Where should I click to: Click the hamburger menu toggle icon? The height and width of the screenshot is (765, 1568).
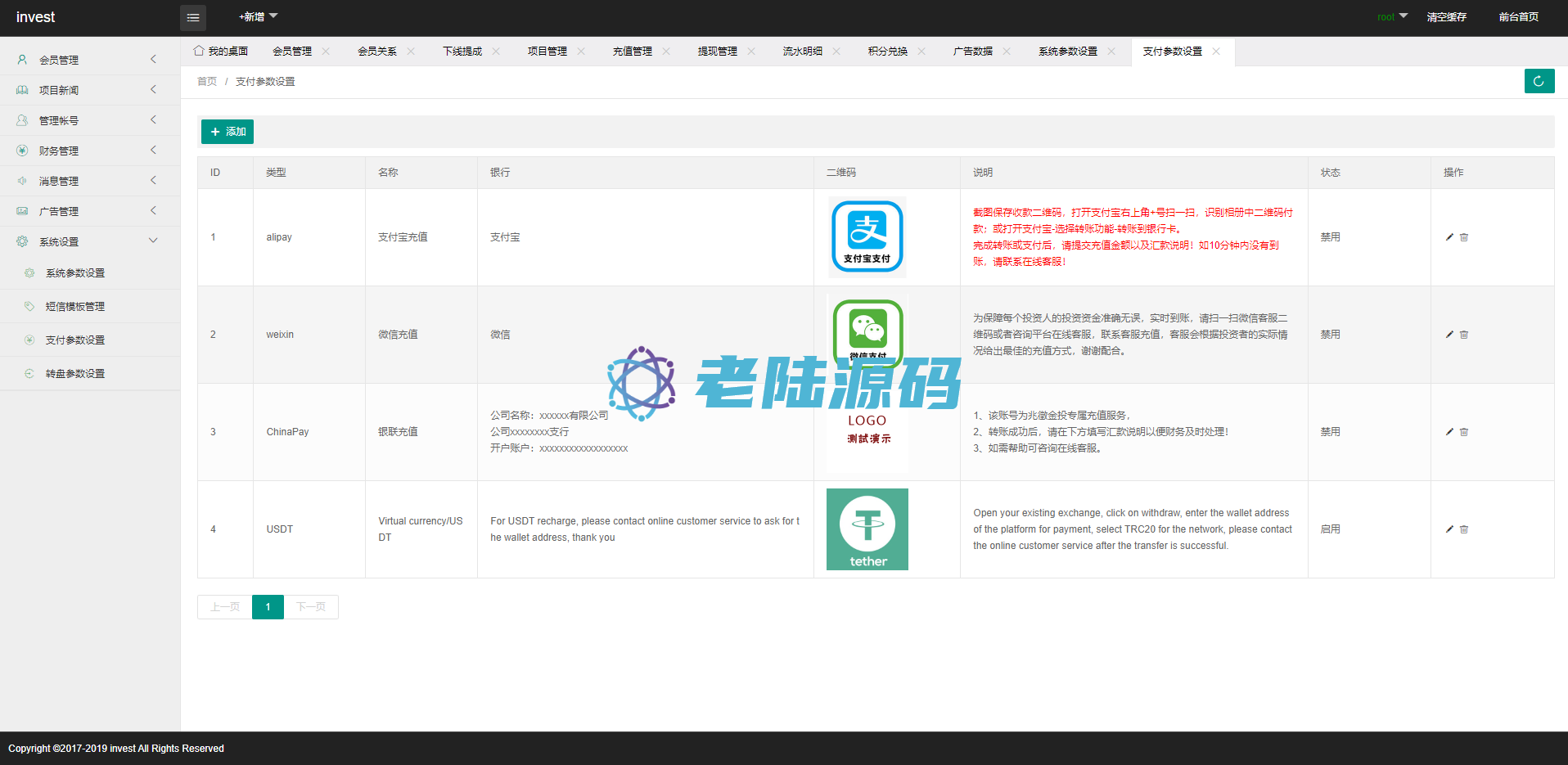[x=193, y=17]
